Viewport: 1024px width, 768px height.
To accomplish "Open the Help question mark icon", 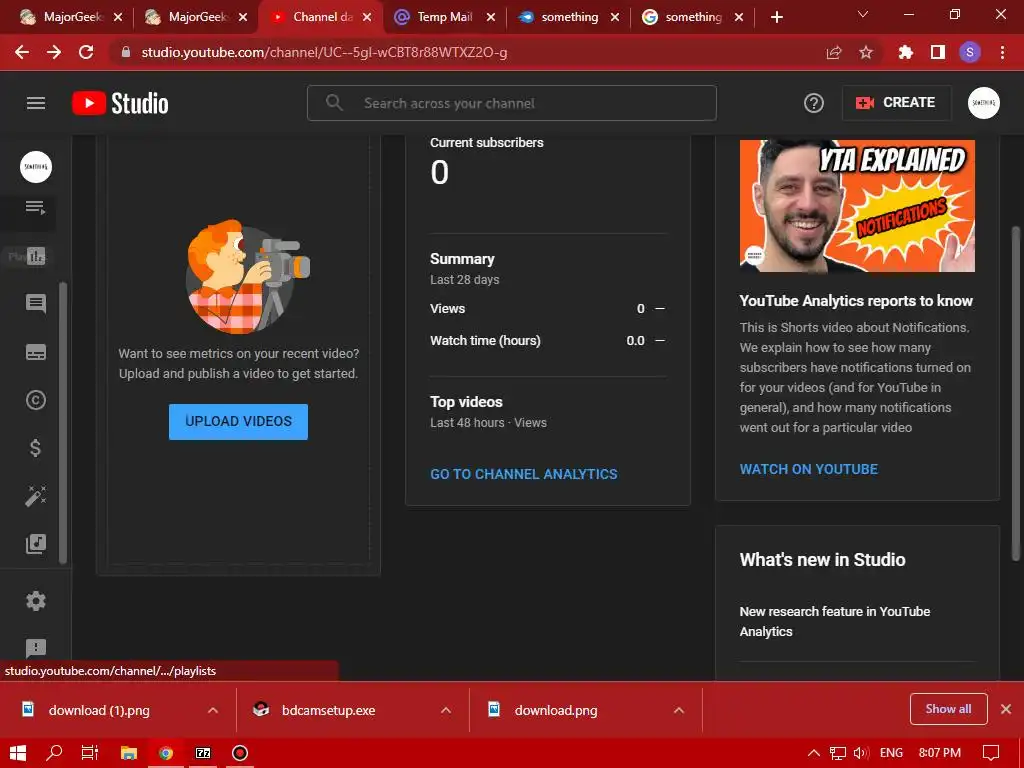I will [x=813, y=103].
